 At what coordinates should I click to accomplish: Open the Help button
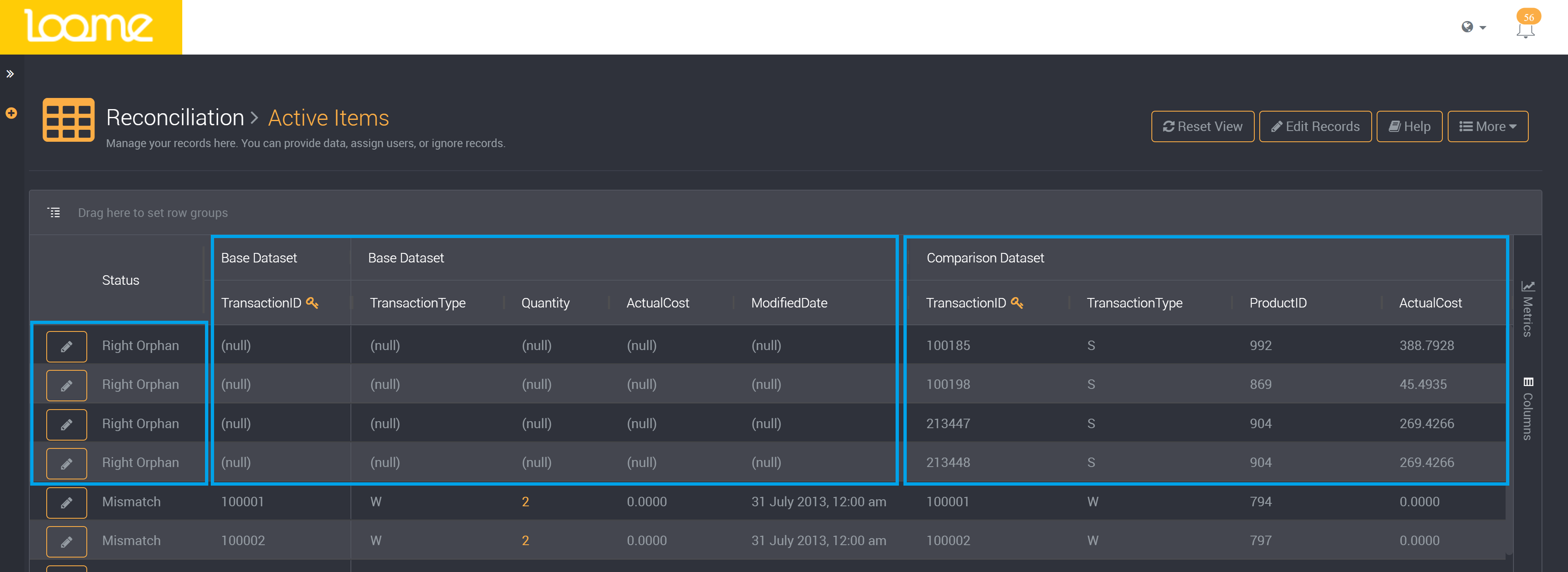point(1409,126)
